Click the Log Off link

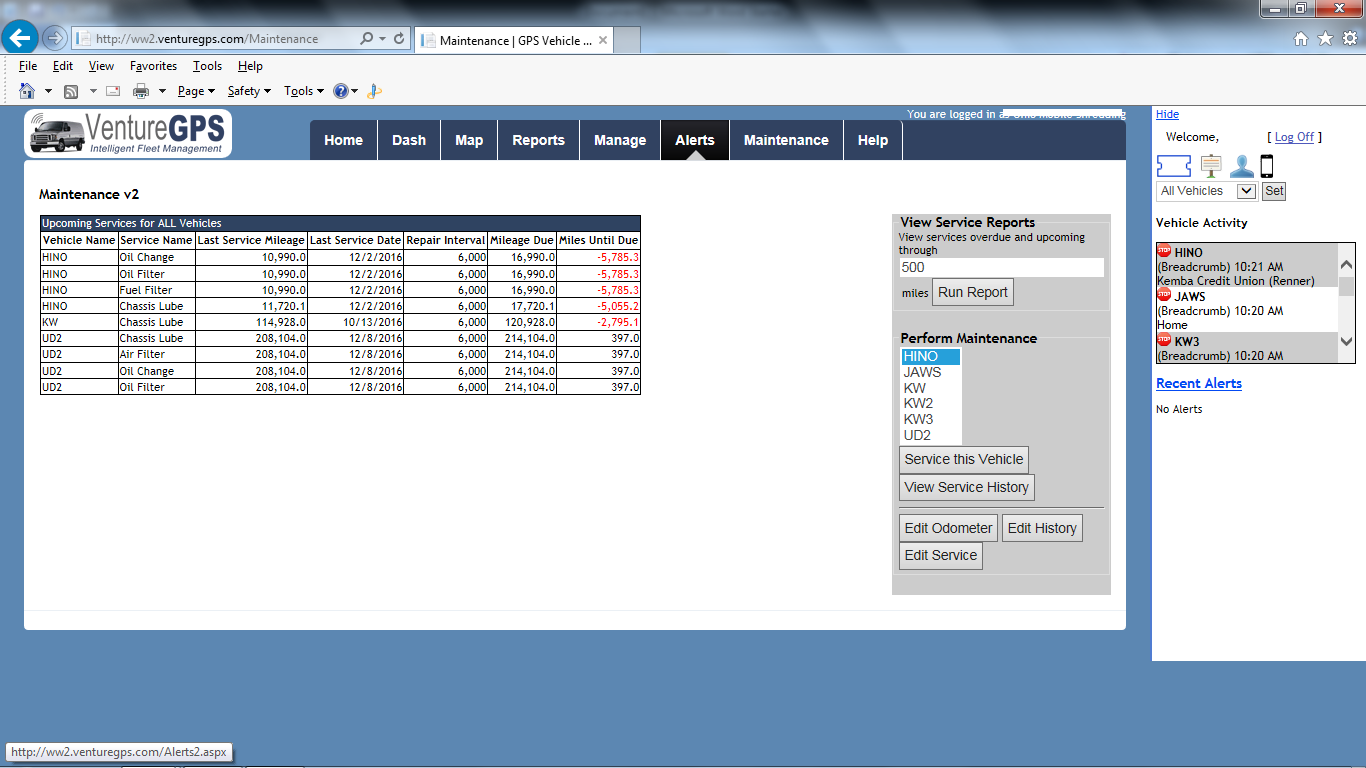point(1294,137)
